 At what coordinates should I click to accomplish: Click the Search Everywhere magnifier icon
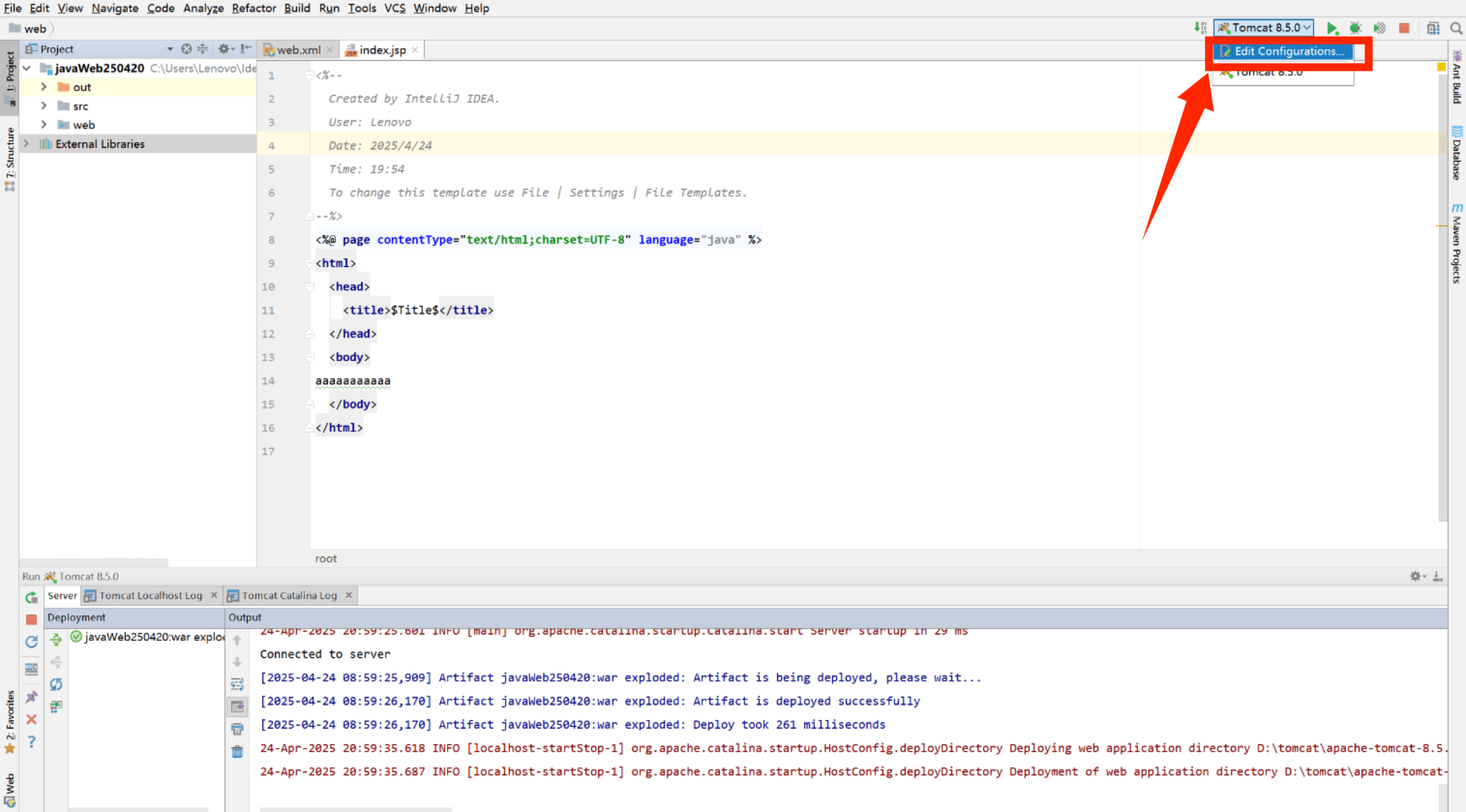[x=1456, y=28]
